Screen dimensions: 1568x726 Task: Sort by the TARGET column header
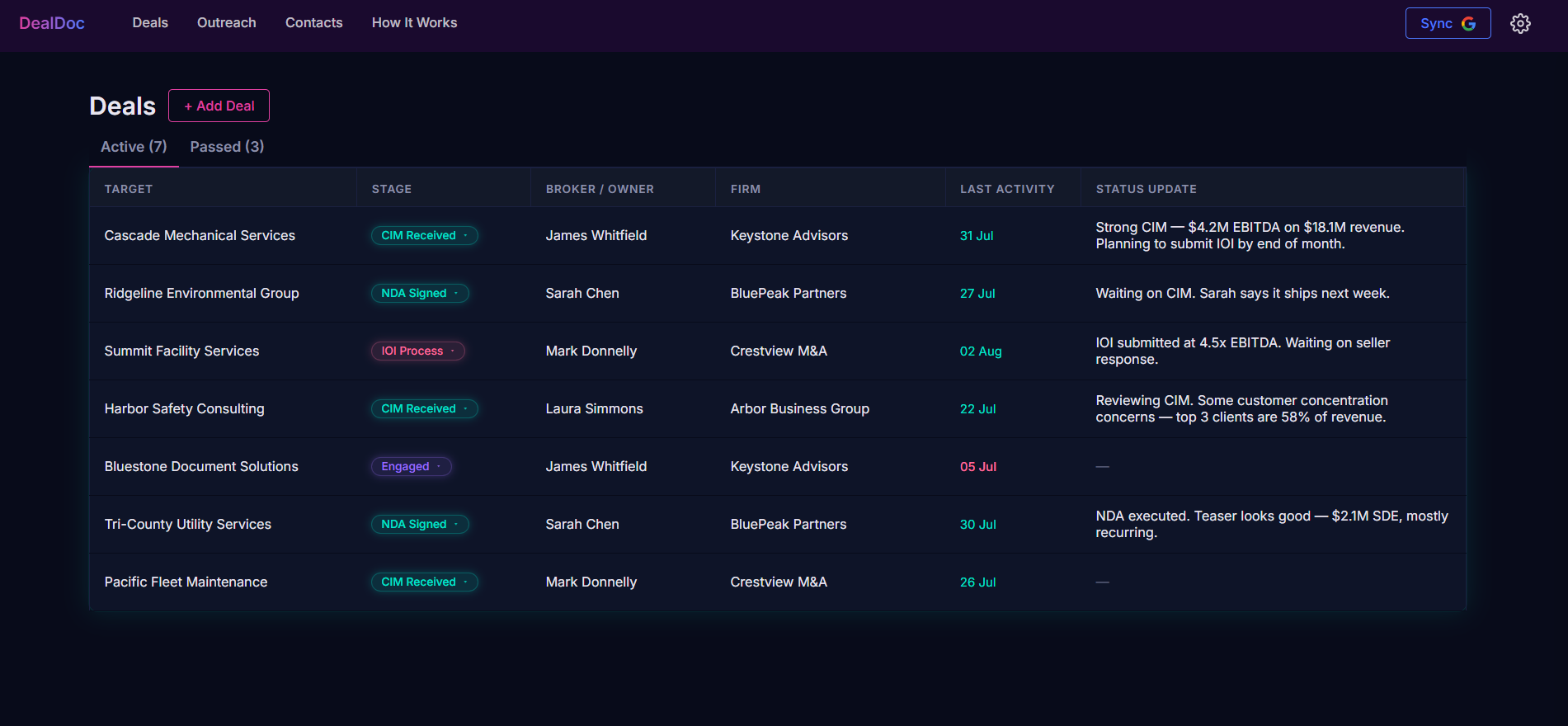point(129,189)
